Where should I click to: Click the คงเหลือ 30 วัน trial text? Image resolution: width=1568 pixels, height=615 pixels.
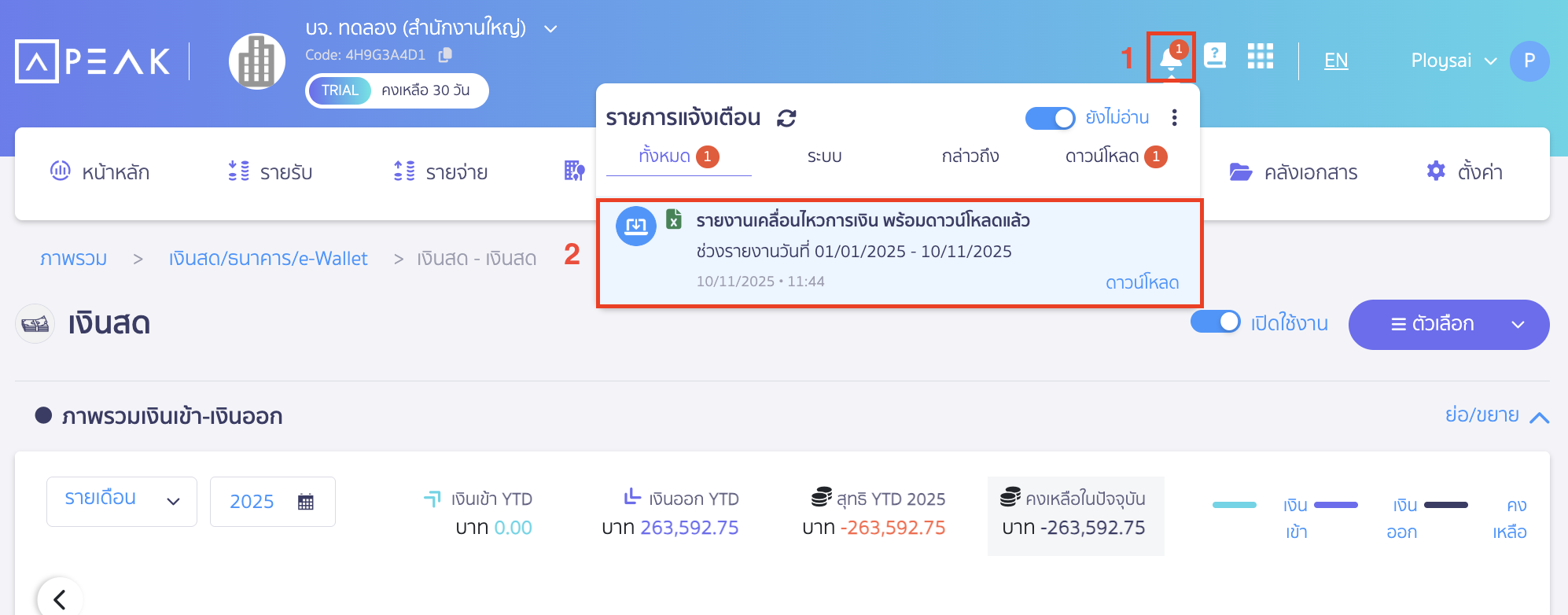(425, 90)
